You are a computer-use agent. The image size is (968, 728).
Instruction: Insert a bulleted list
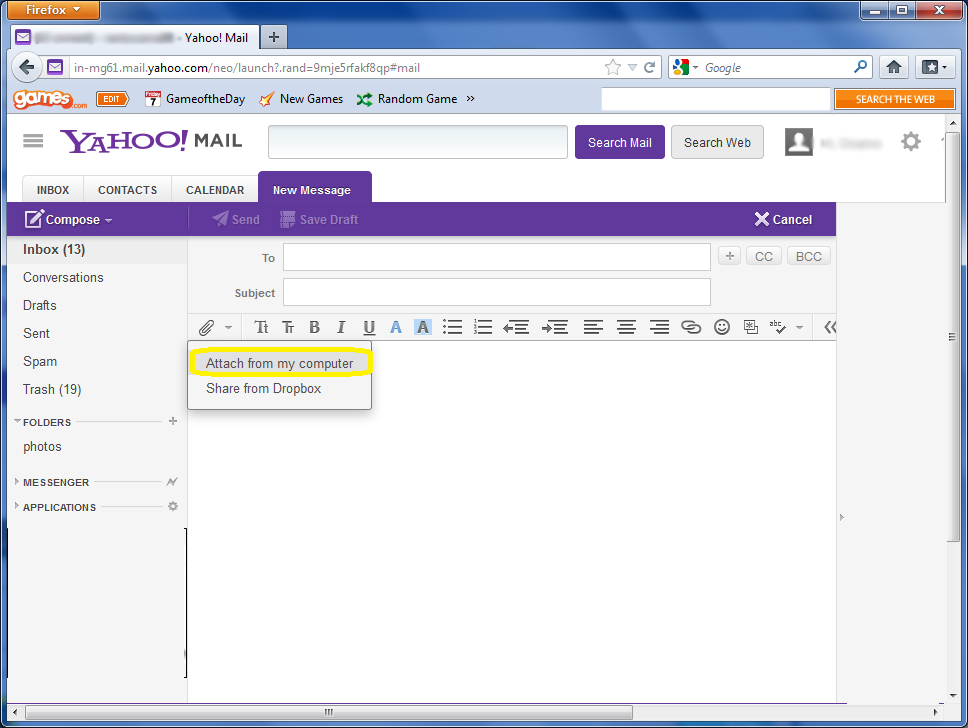click(453, 327)
